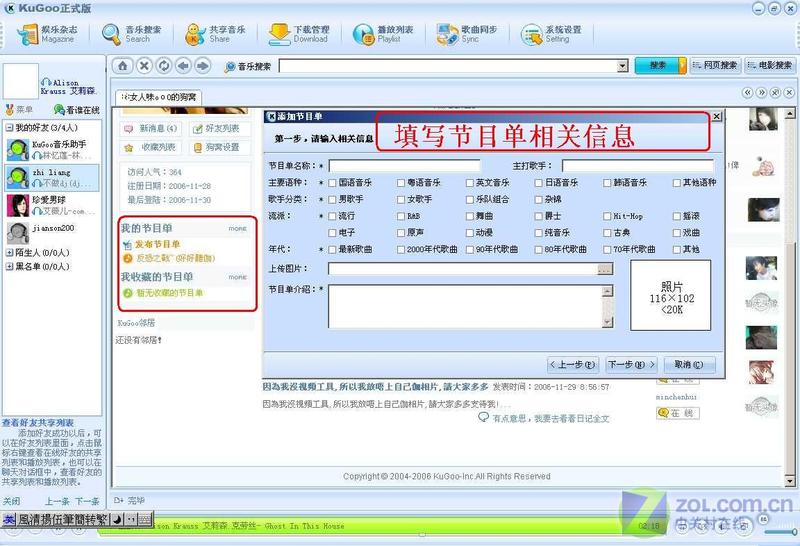Click the 节目单介绍 text area
The height and width of the screenshot is (546, 800).
click(x=465, y=306)
